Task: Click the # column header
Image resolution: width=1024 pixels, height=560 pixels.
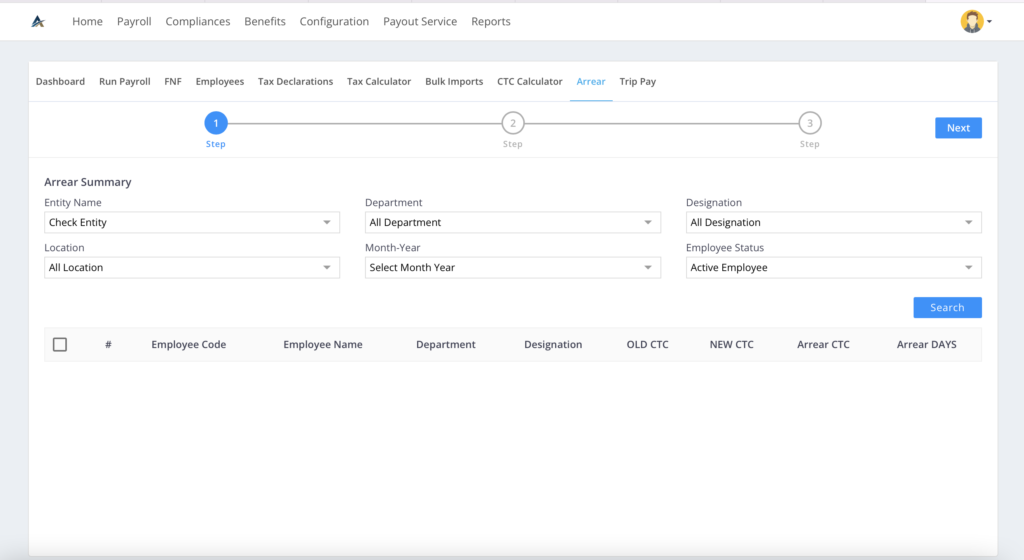Action: (108, 345)
